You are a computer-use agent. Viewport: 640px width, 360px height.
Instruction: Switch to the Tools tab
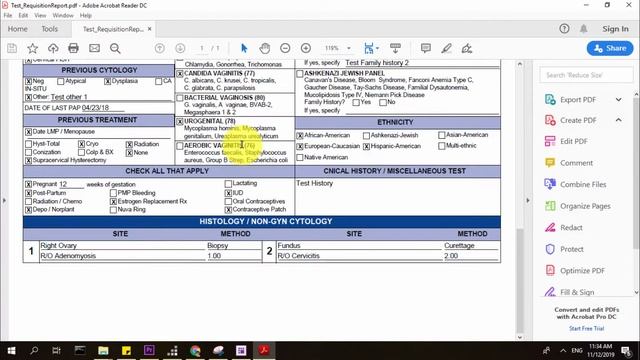coord(49,29)
